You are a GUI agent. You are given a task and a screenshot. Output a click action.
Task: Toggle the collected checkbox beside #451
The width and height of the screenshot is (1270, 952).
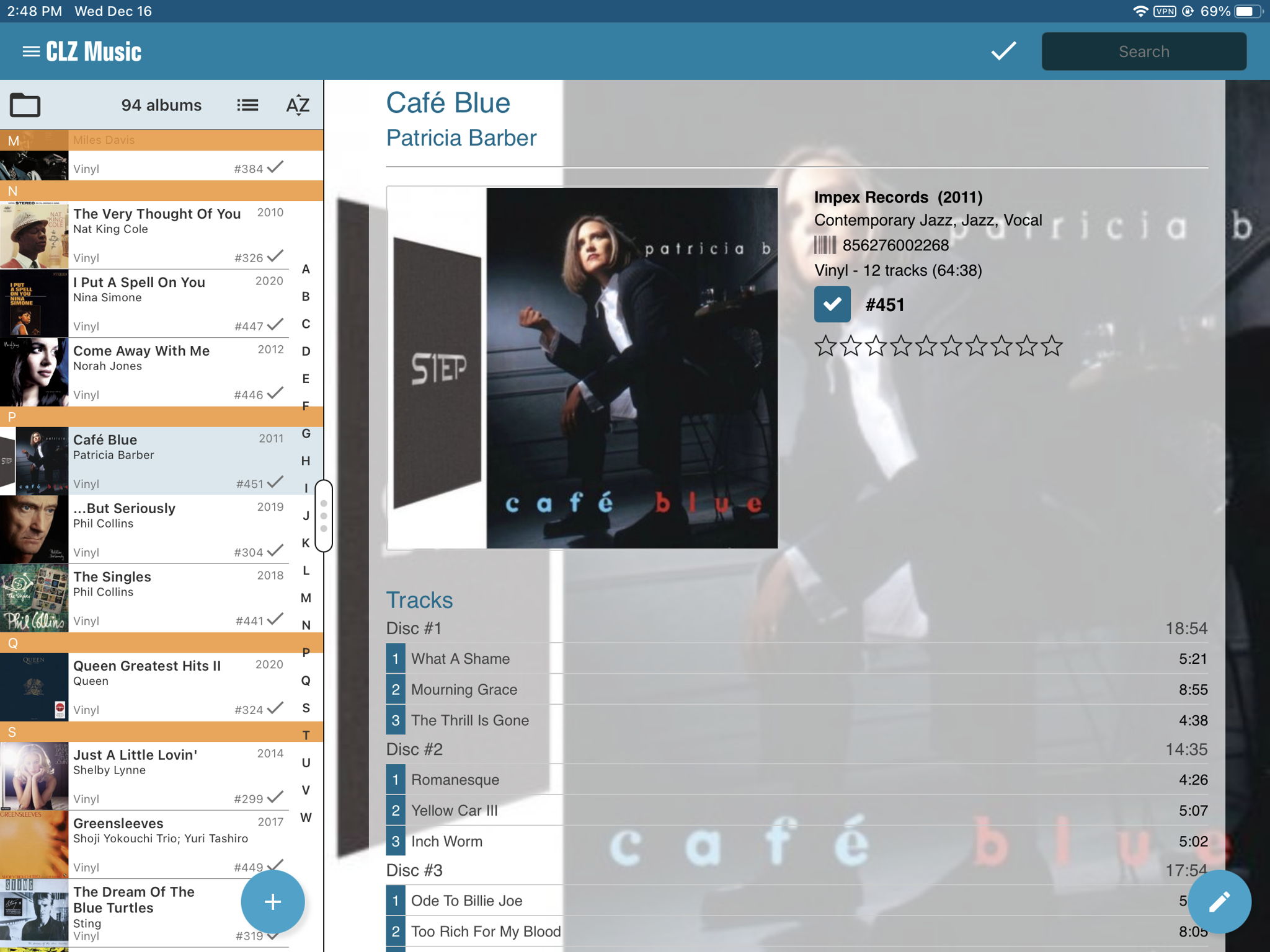[x=832, y=304]
